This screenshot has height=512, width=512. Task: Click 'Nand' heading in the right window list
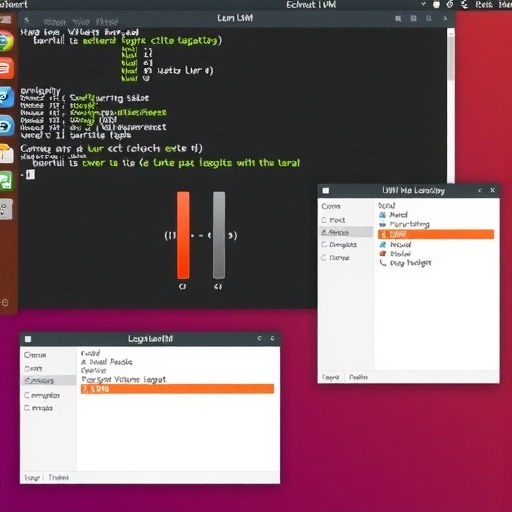387,205
